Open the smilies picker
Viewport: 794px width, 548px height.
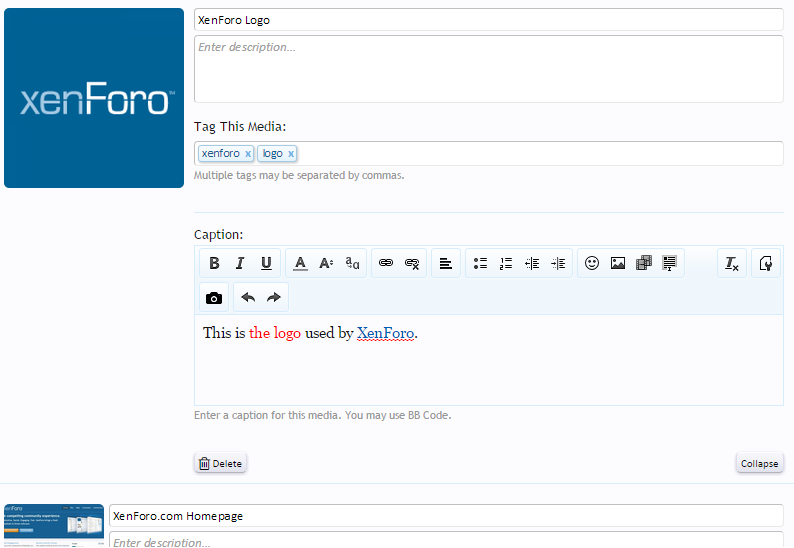[592, 264]
